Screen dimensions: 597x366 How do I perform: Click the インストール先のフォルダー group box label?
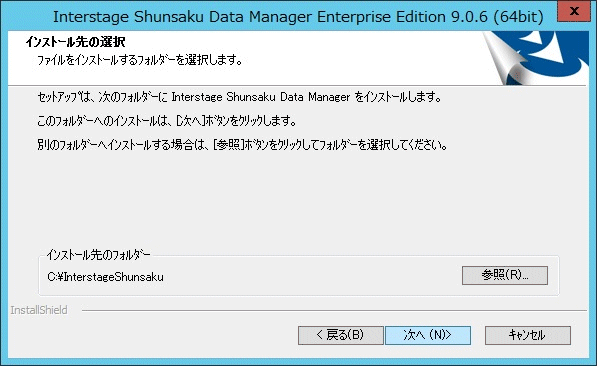(98, 254)
